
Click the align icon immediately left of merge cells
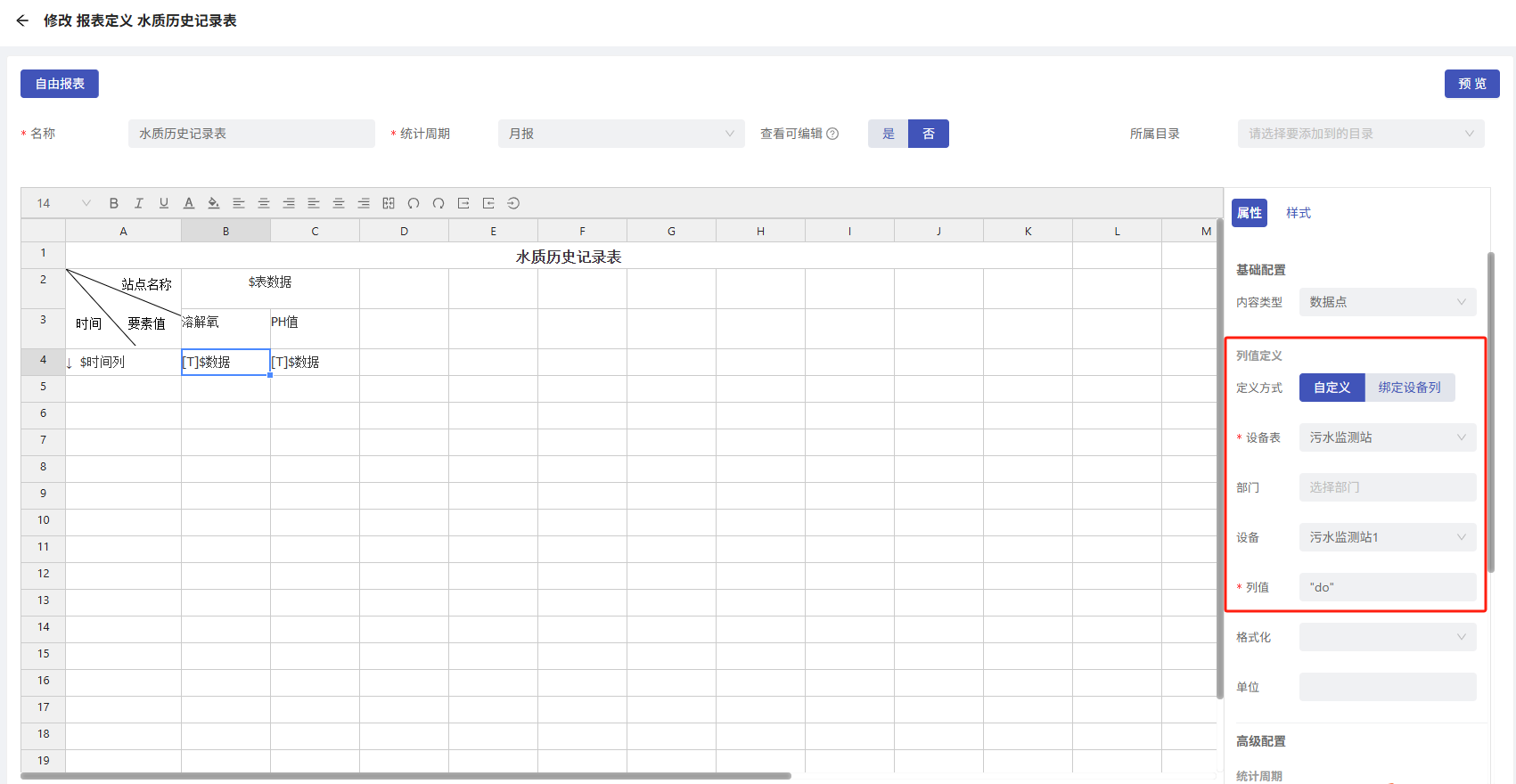(364, 203)
